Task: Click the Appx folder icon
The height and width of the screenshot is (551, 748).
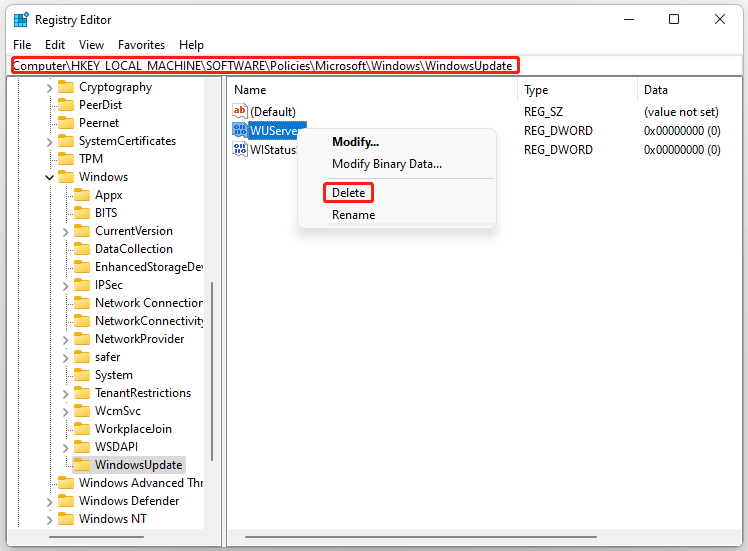Action: [82, 195]
